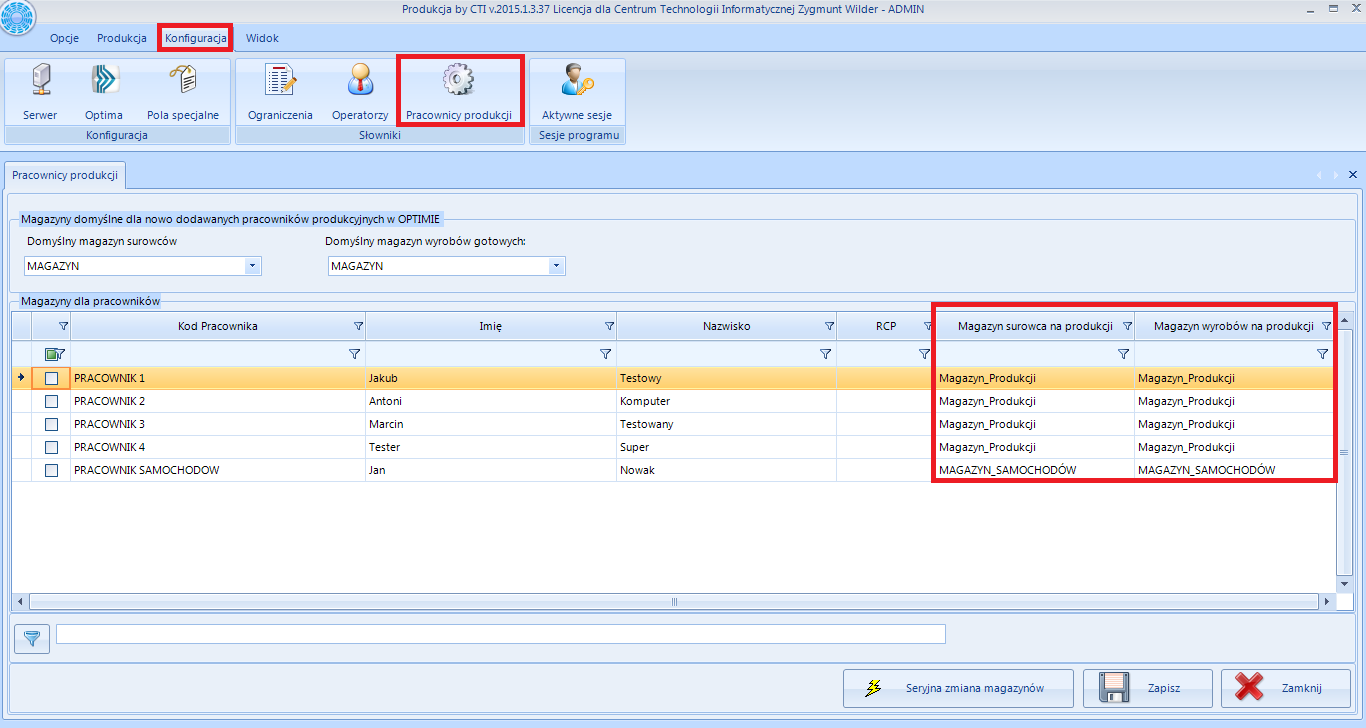Viewport: 1366px width, 728px height.
Task: Sort by Kod Pracownika column header
Action: (218, 326)
